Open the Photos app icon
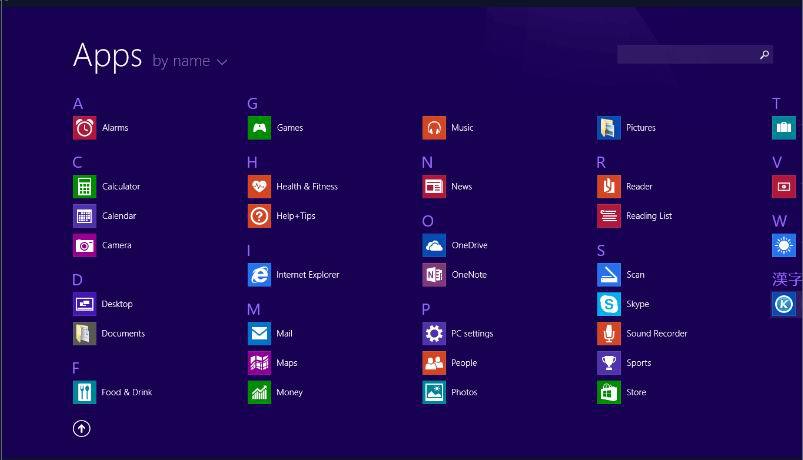 click(434, 392)
